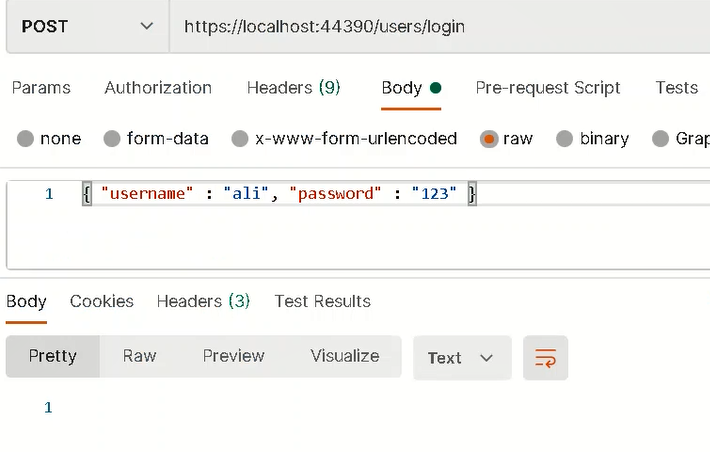Image resolution: width=710 pixels, height=452 pixels.
Task: Toggle the response word wrap icon
Action: click(x=545, y=358)
